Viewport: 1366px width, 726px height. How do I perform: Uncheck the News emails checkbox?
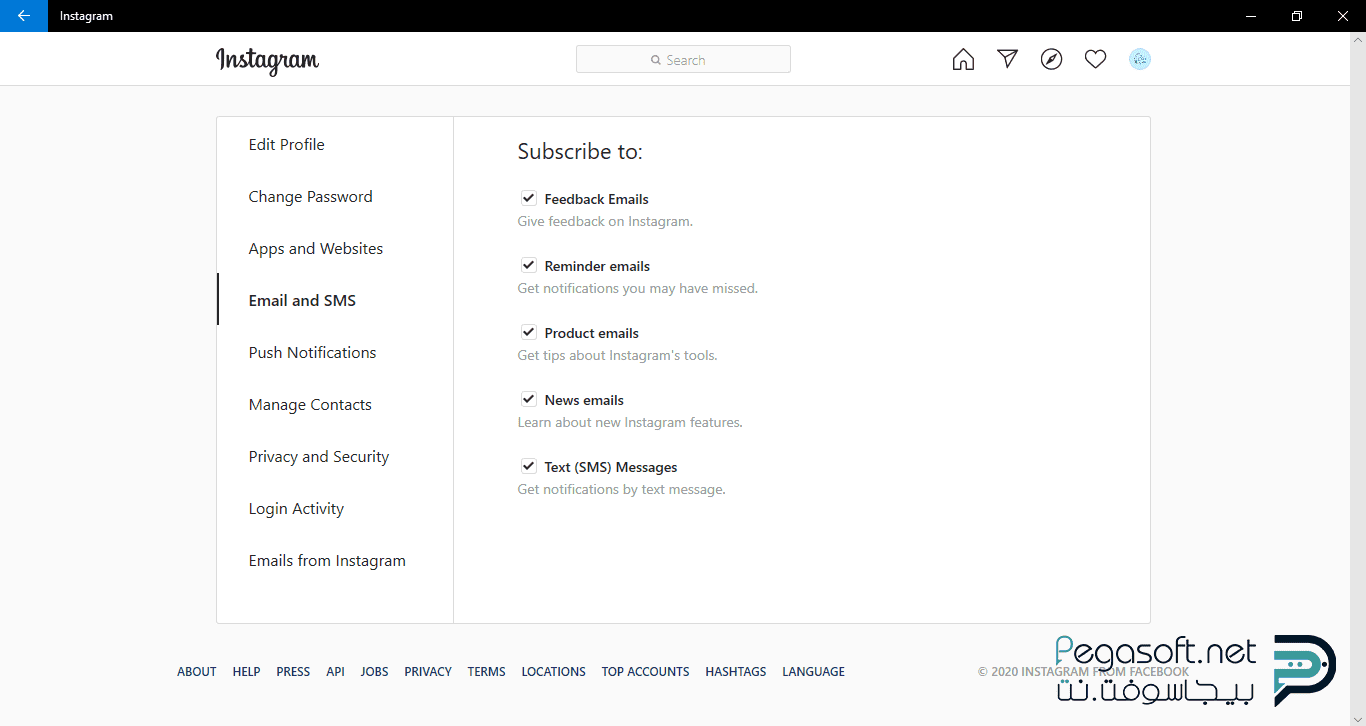pyautogui.click(x=529, y=399)
